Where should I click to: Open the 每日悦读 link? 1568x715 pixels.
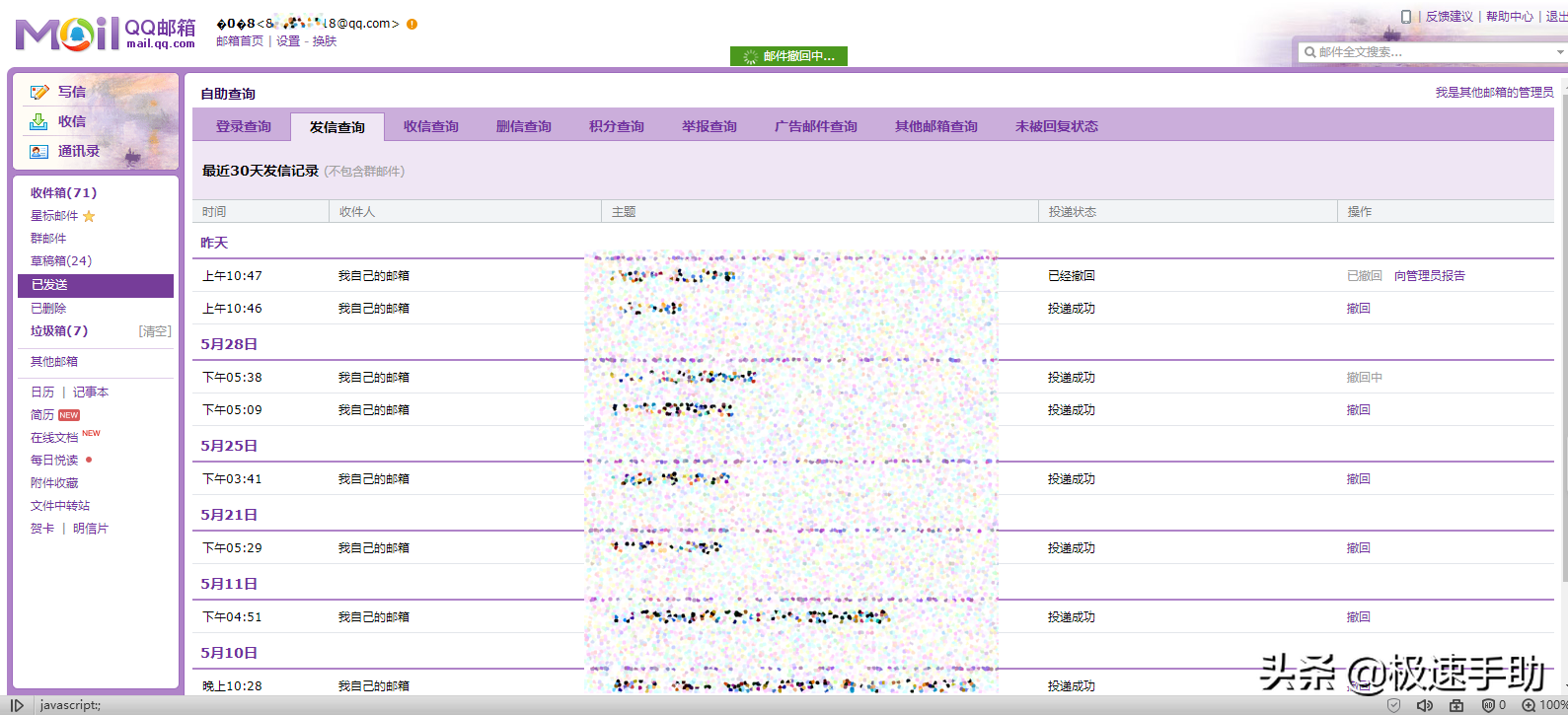[54, 461]
